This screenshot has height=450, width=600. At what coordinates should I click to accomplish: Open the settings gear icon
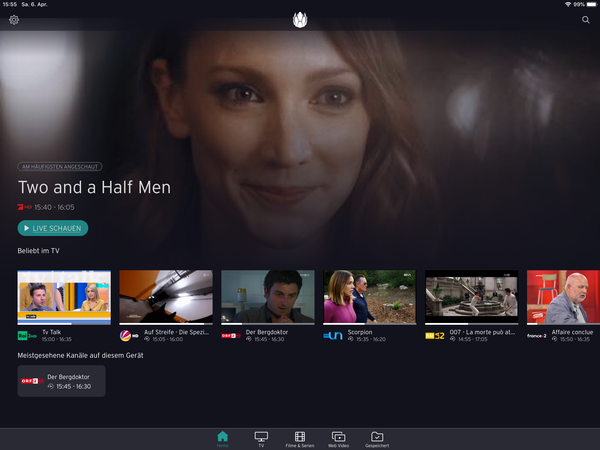point(14,20)
